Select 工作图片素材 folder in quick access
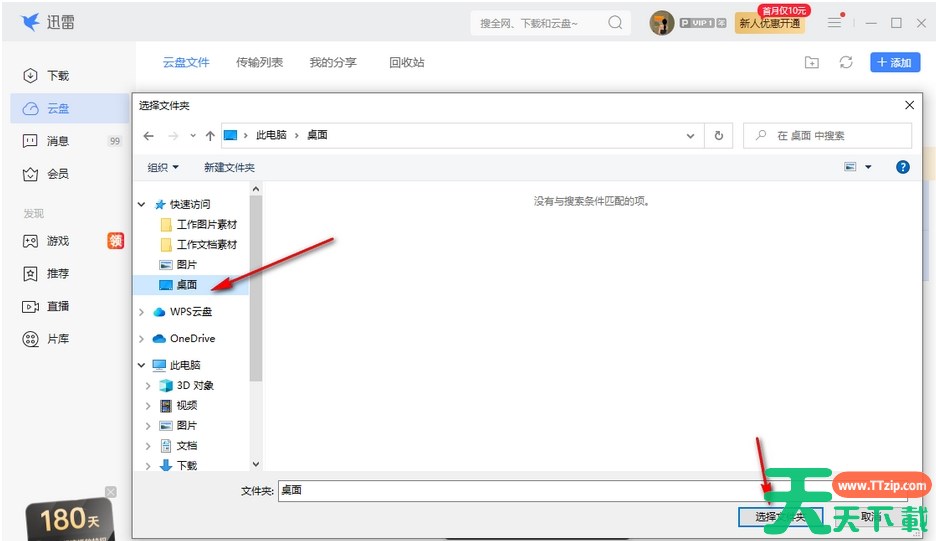The image size is (936, 541). [206, 225]
